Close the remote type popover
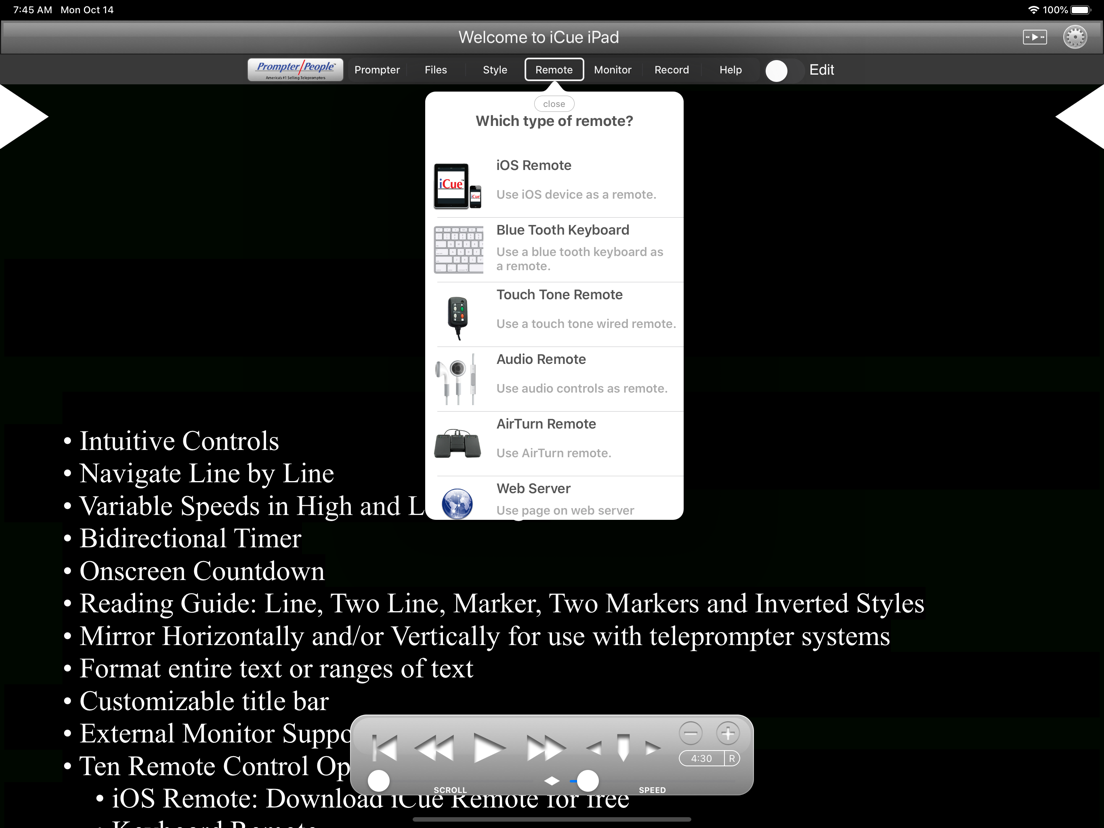 pyautogui.click(x=554, y=104)
